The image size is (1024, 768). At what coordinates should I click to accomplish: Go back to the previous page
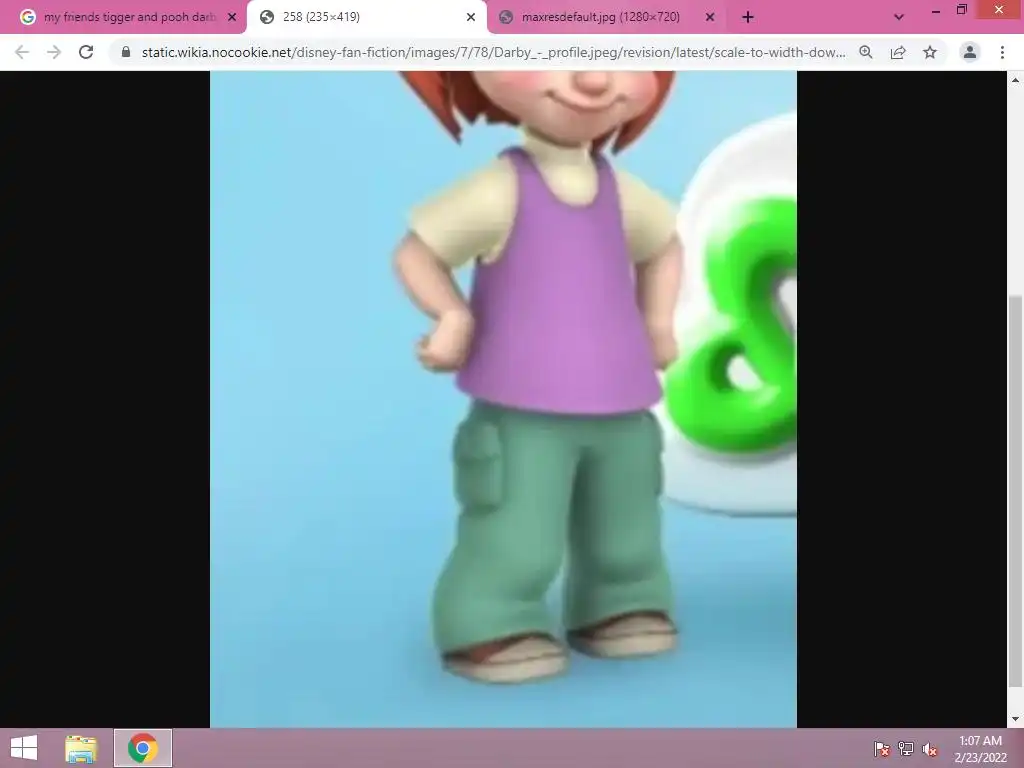[x=22, y=52]
